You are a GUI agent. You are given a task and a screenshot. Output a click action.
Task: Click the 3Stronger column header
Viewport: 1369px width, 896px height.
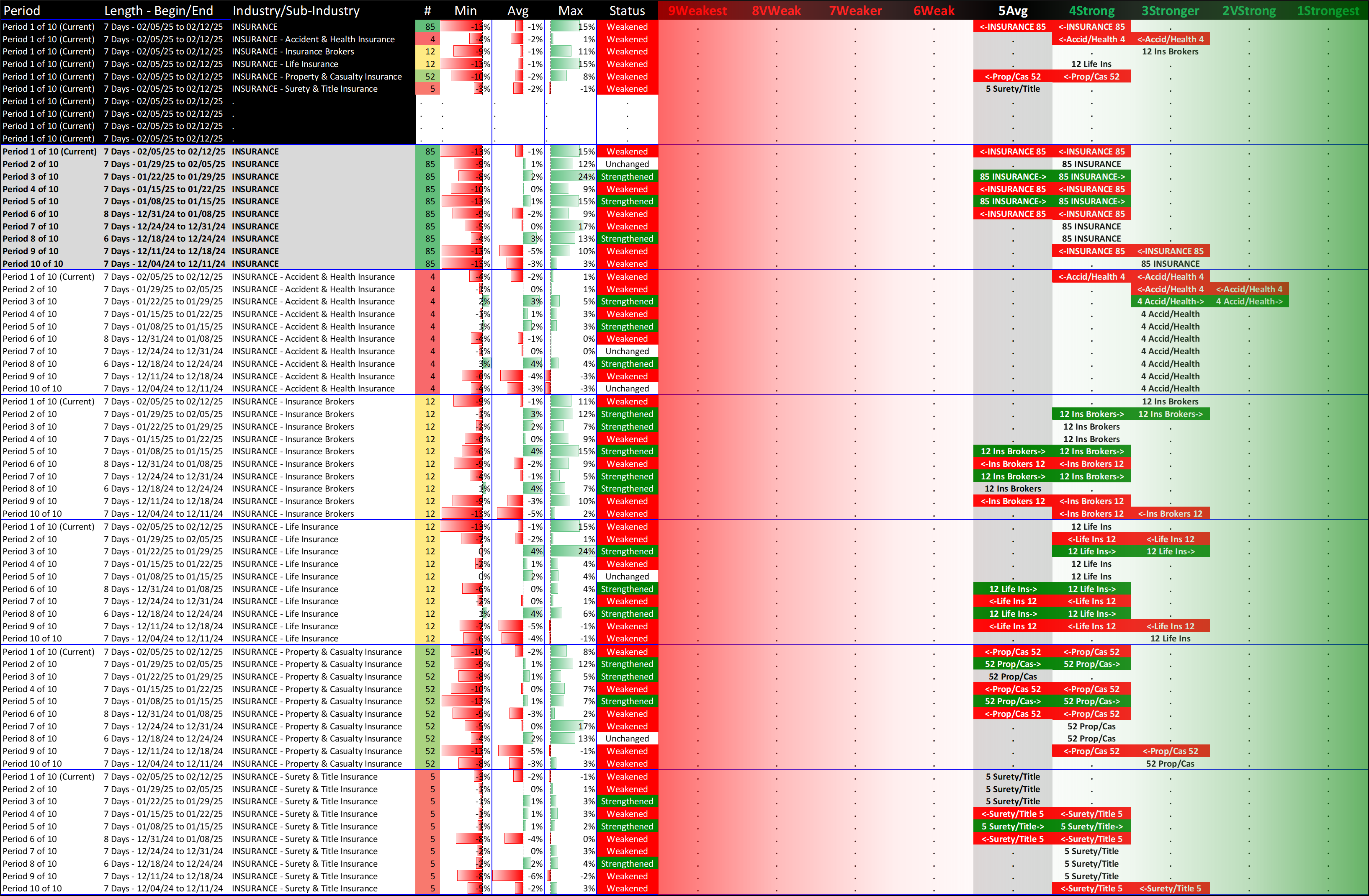point(1170,10)
